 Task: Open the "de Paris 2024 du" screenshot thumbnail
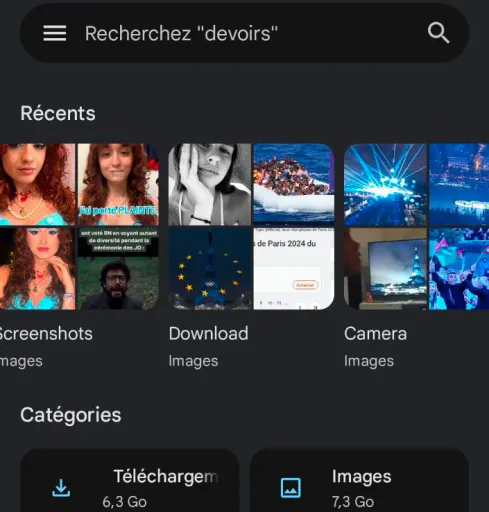(294, 269)
